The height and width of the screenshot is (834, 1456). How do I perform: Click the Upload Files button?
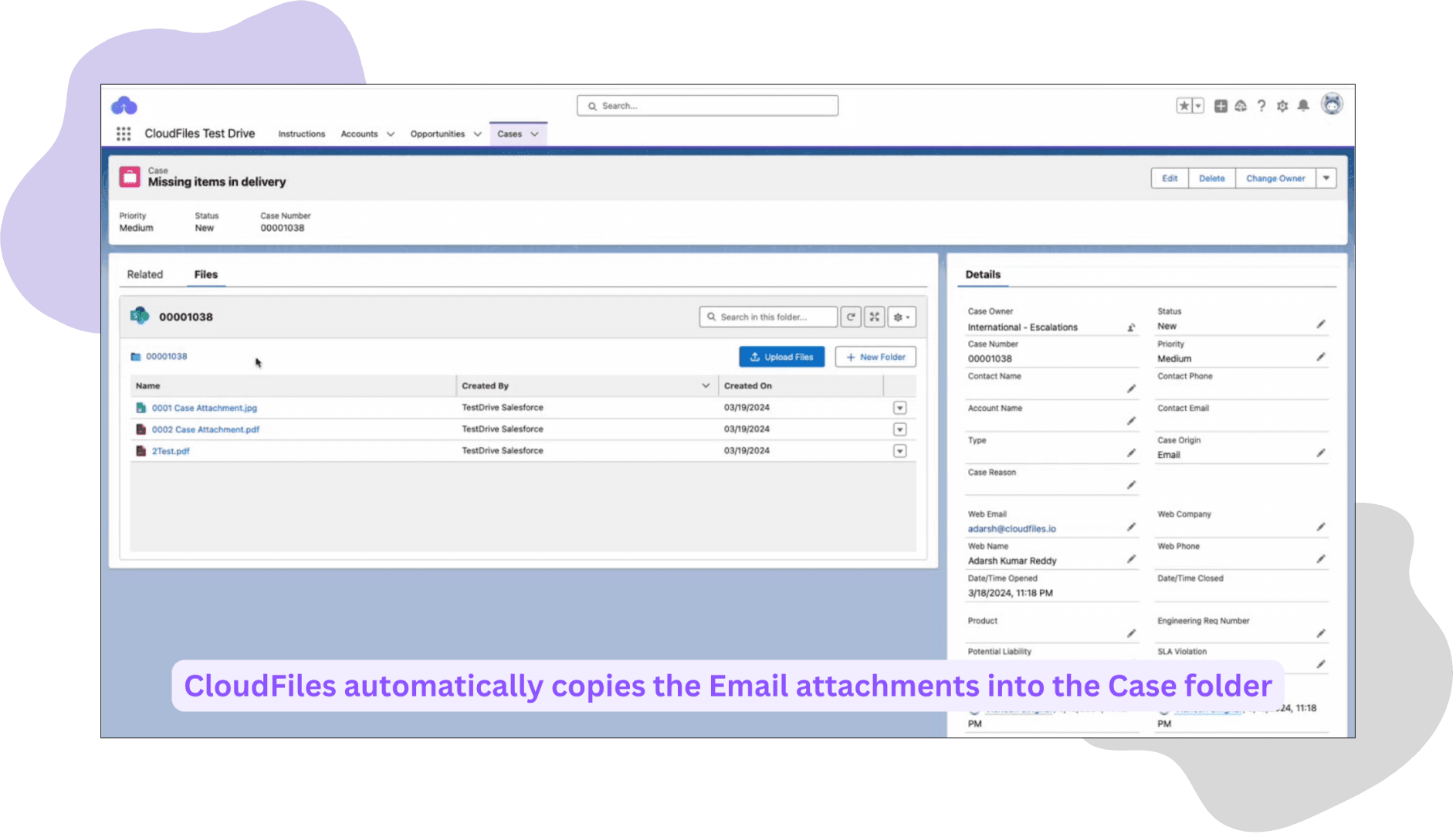(781, 357)
